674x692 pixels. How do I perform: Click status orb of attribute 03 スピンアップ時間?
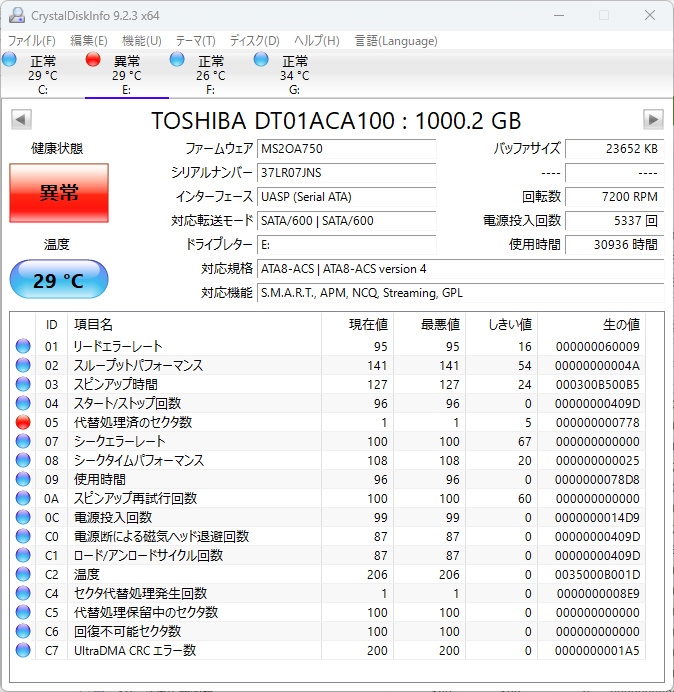pyautogui.click(x=23, y=384)
